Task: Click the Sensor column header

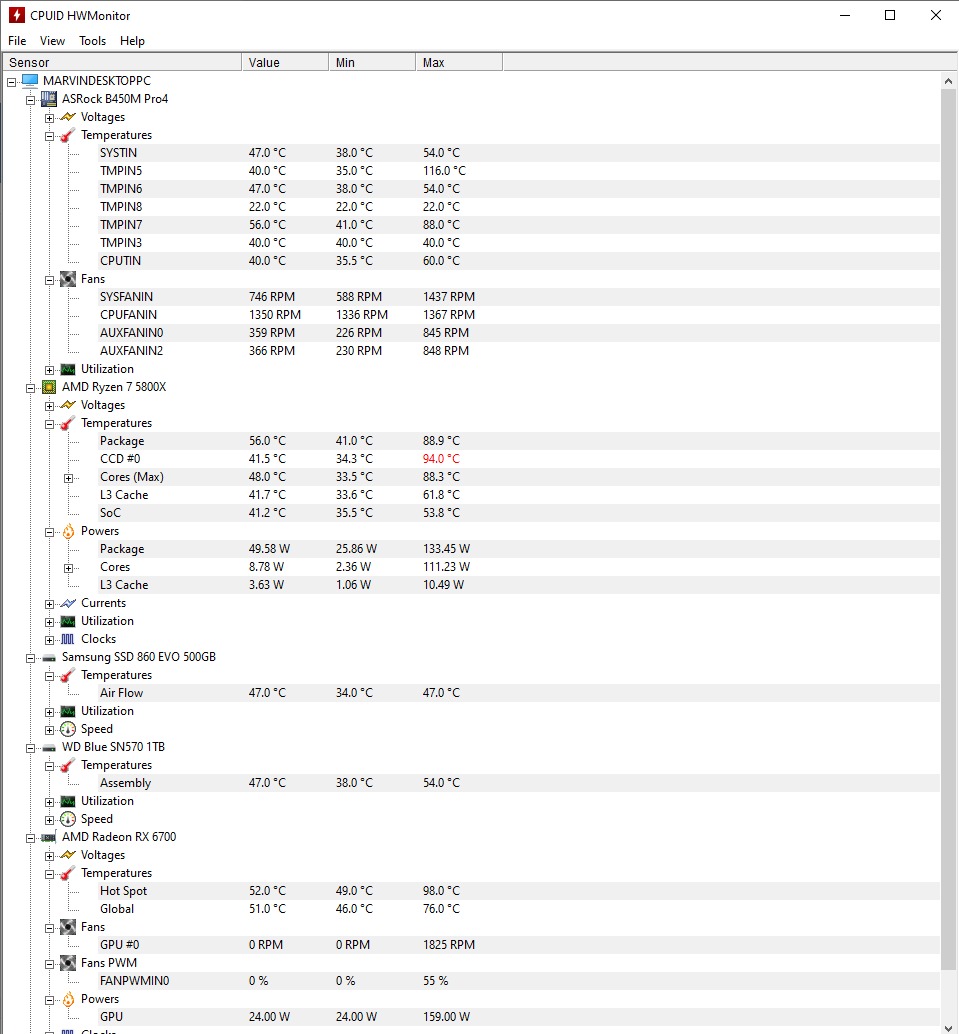Action: point(123,63)
